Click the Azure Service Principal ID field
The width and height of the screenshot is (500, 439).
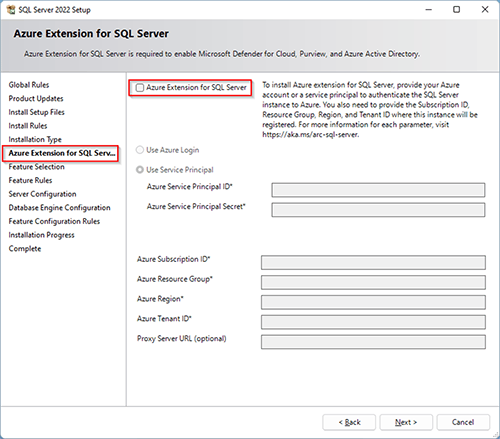[x=378, y=190]
